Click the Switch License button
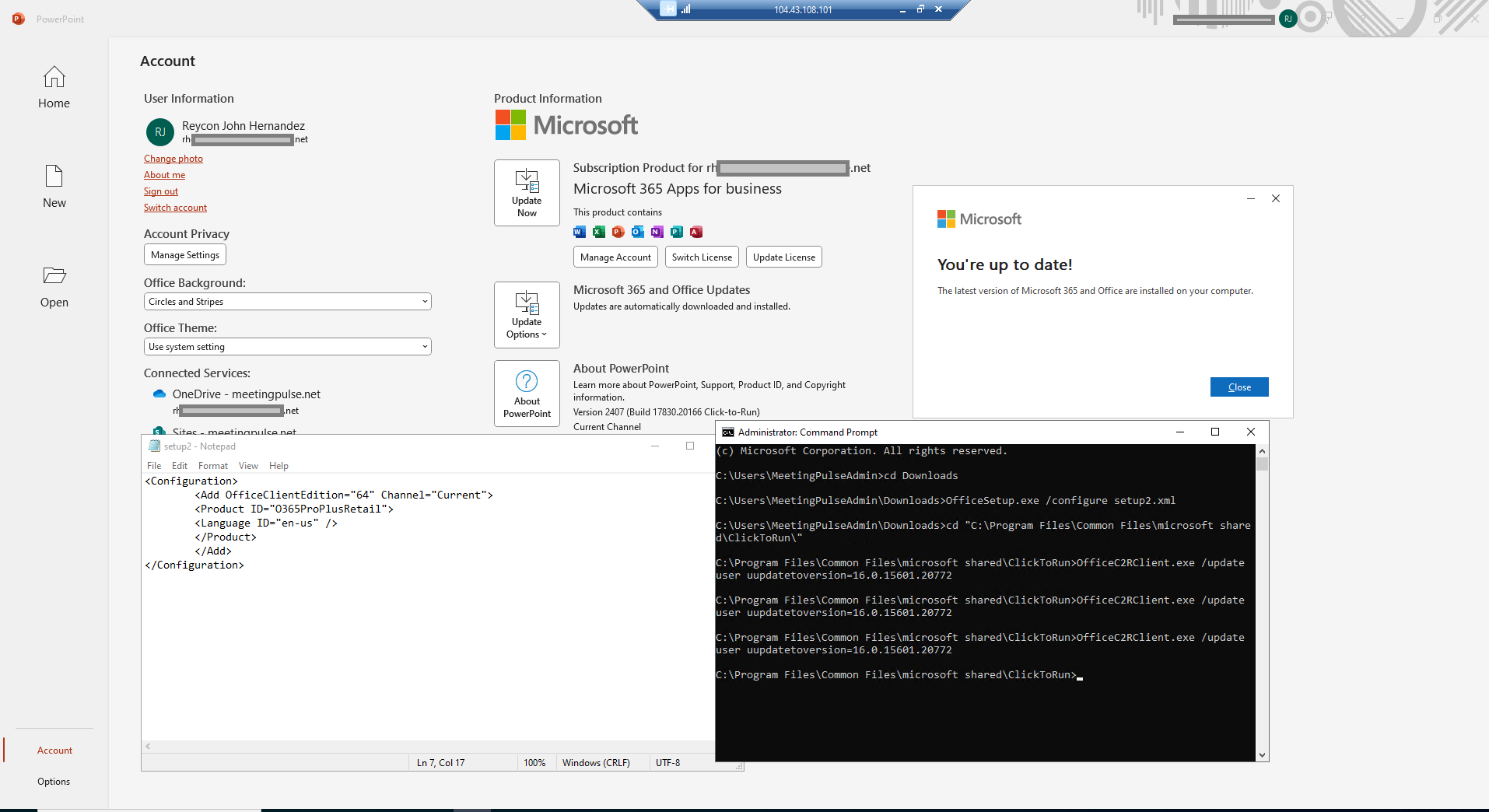1489x812 pixels. pyautogui.click(x=702, y=257)
